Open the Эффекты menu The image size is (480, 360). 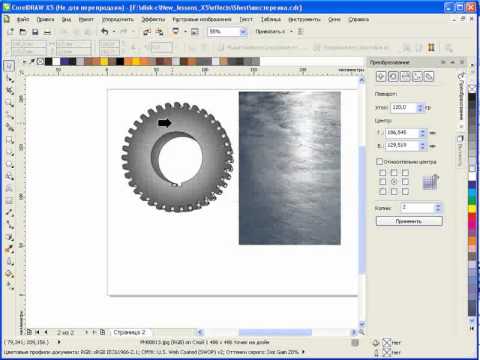coord(153,20)
